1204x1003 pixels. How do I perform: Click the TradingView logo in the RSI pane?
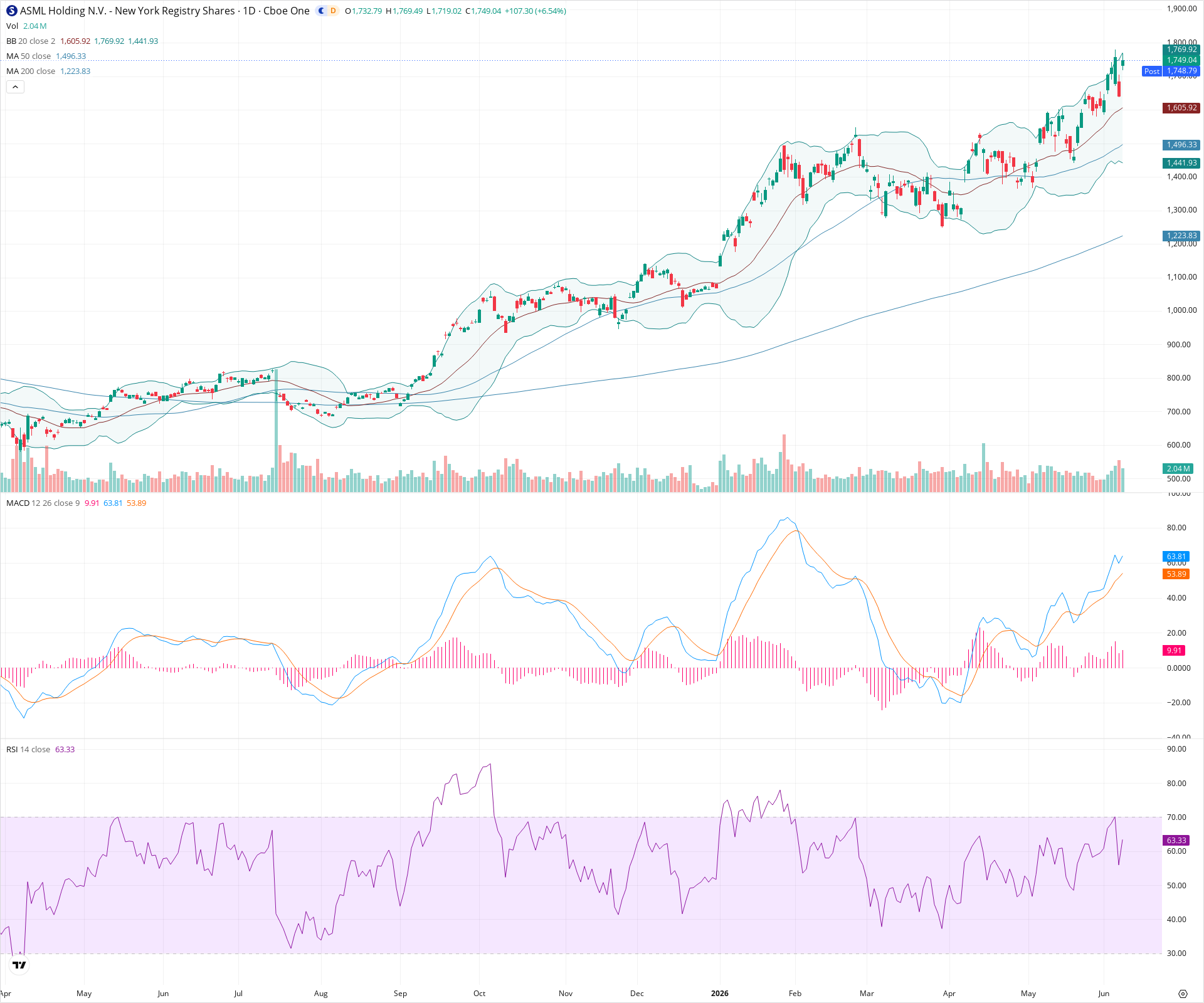click(19, 965)
